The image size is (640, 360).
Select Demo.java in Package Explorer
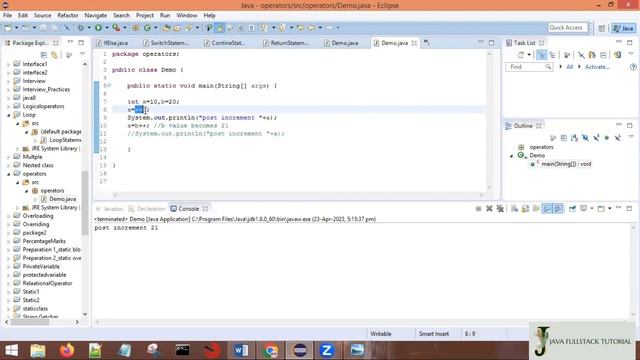[x=62, y=199]
